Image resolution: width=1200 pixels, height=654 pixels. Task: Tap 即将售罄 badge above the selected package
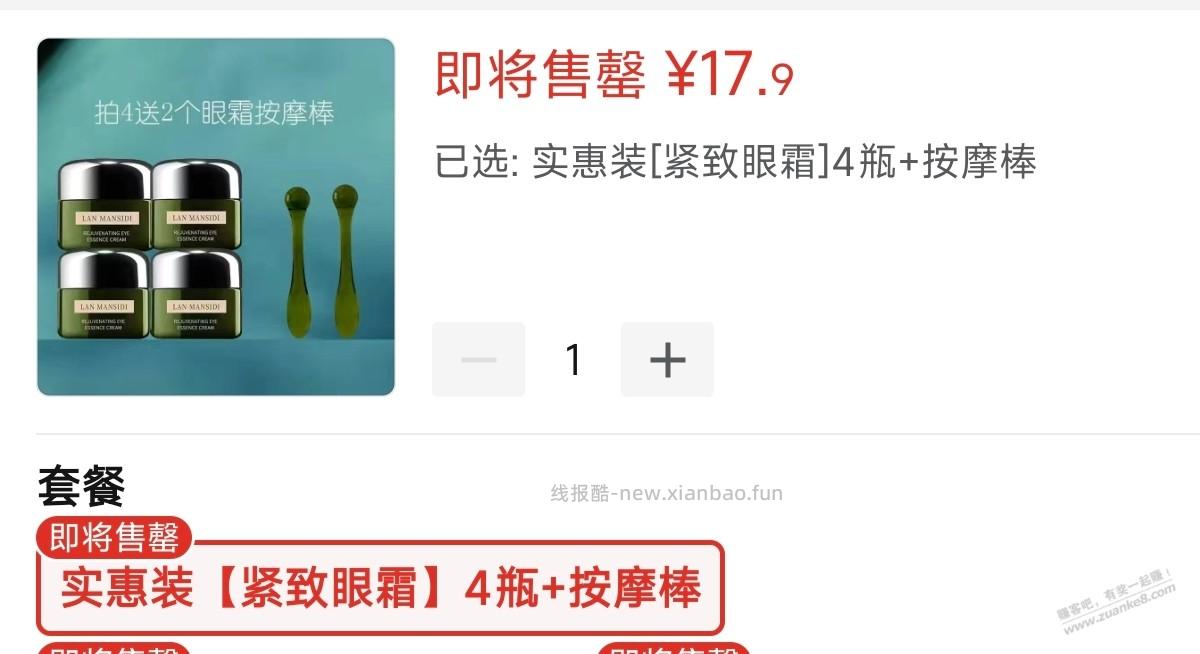click(x=114, y=538)
